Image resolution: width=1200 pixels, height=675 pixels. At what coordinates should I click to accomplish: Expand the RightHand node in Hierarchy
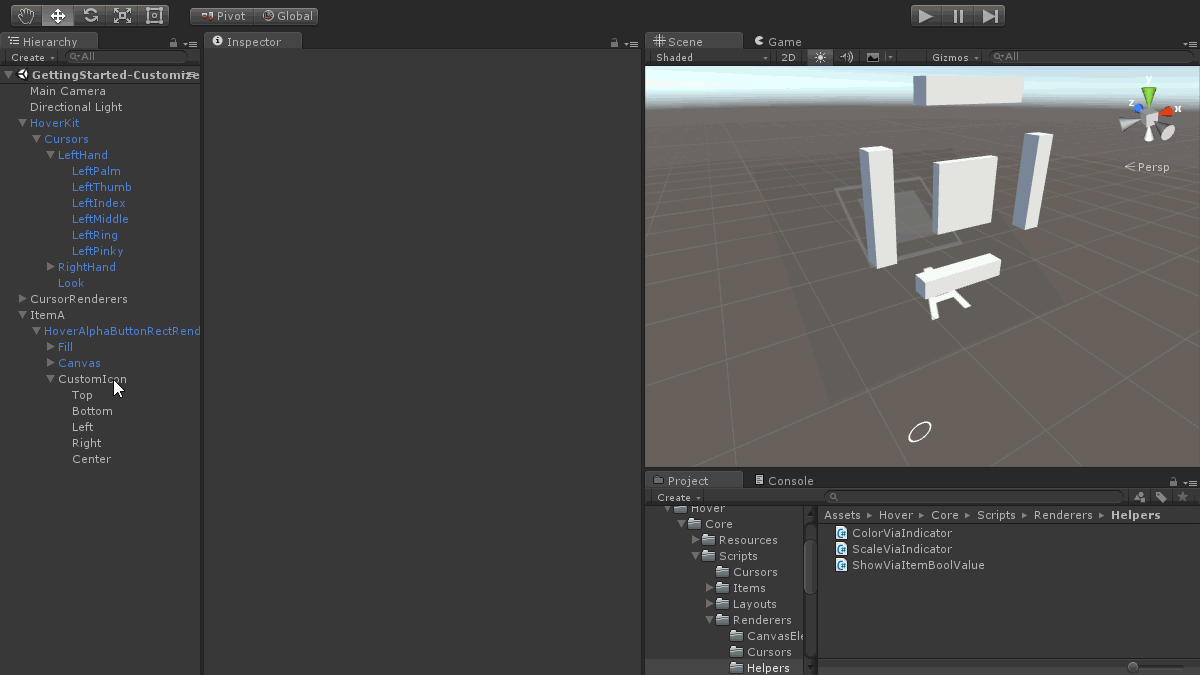[51, 267]
